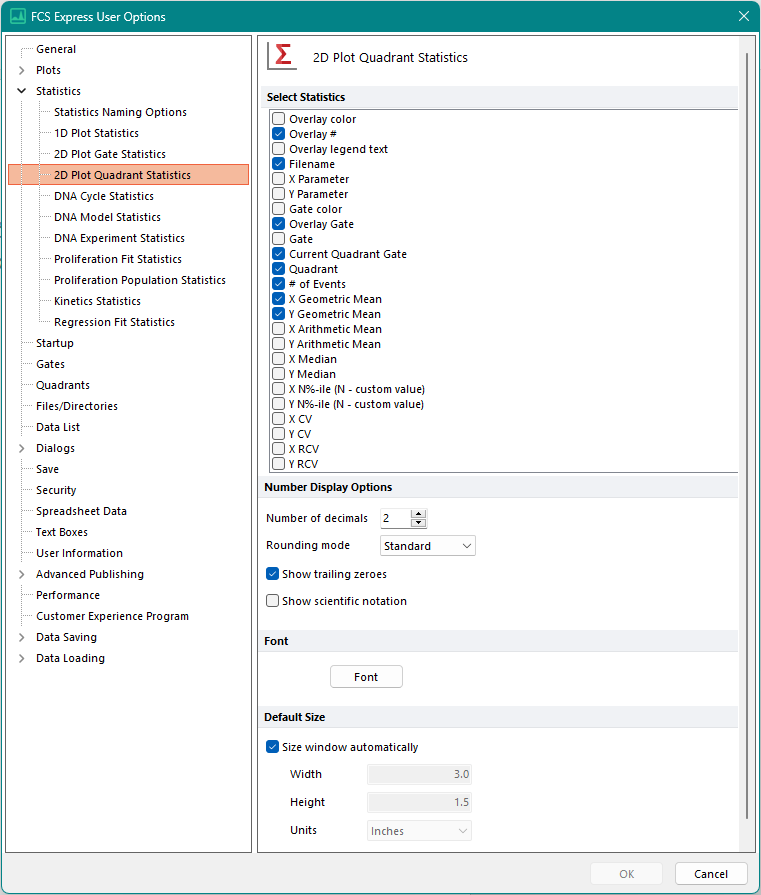Click the Width field
The height and width of the screenshot is (895, 761).
pos(420,774)
